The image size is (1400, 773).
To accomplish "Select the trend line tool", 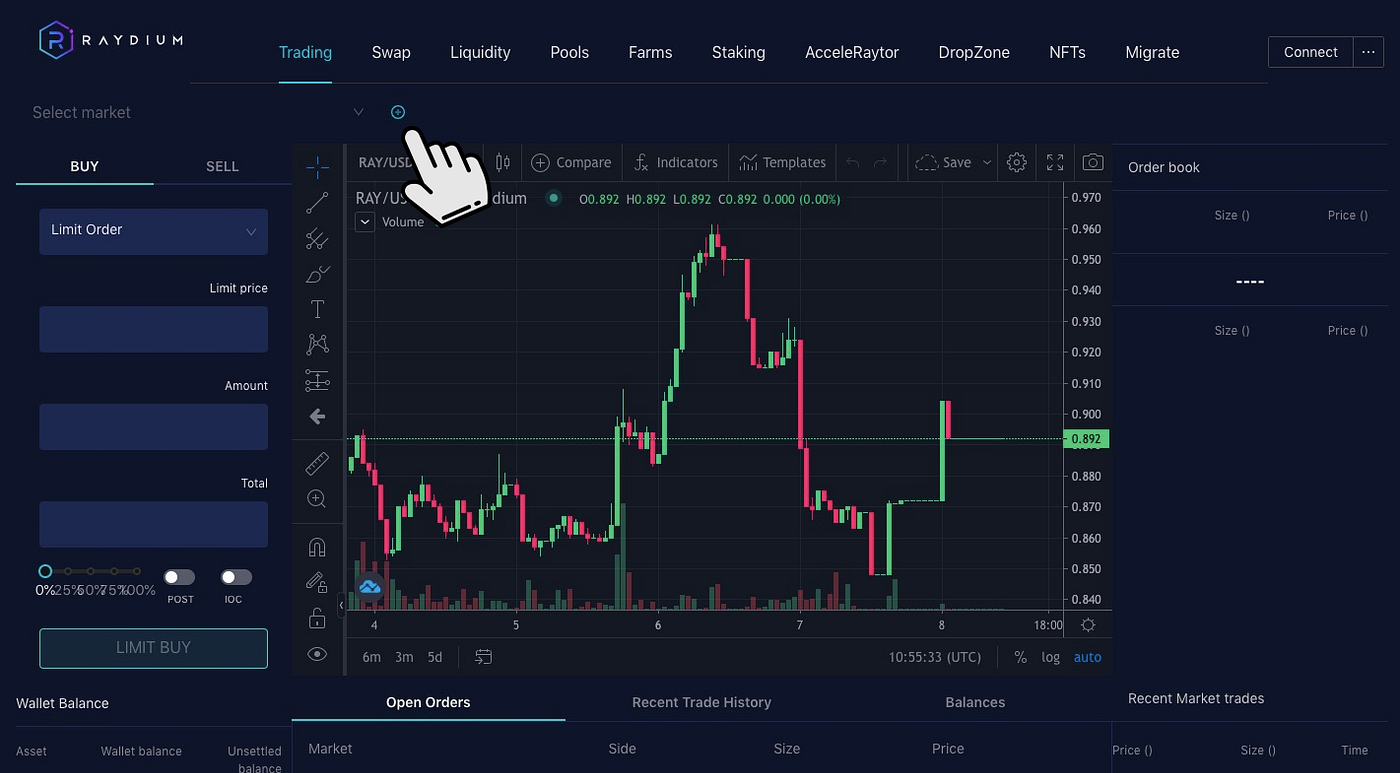I will click(317, 203).
